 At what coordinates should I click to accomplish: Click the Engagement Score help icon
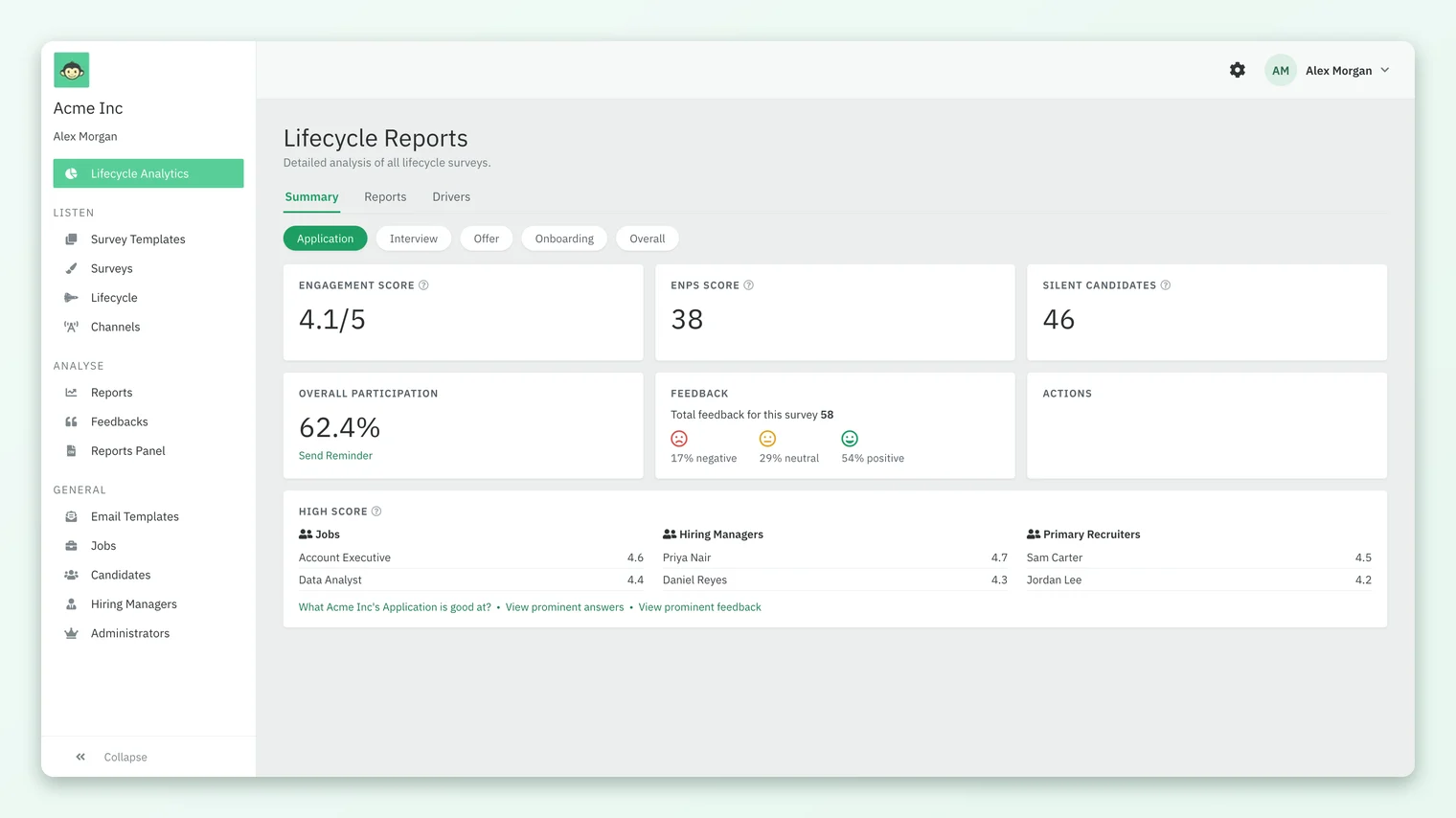[423, 285]
